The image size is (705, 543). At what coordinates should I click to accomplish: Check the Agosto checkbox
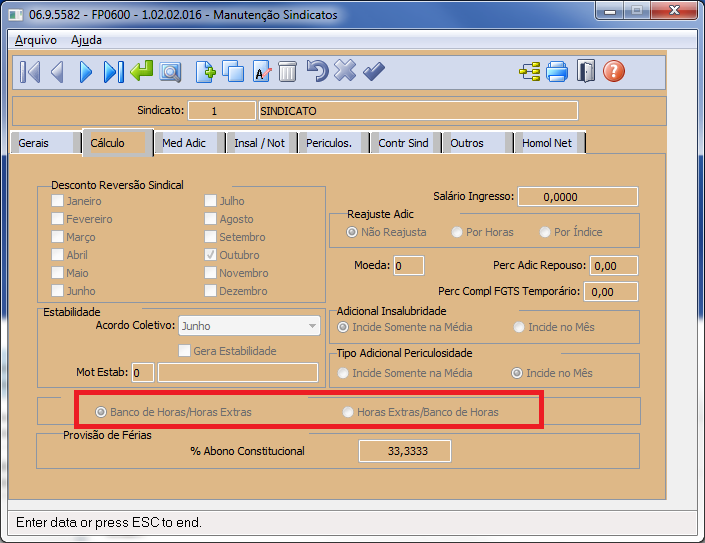click(210, 218)
